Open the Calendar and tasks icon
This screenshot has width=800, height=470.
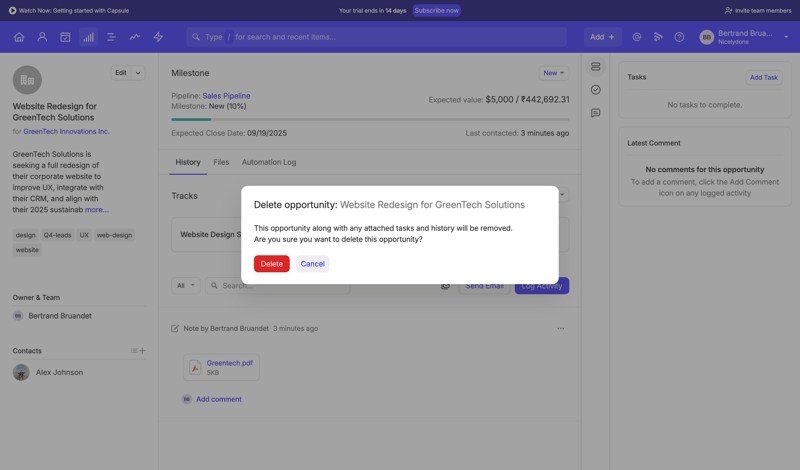pyautogui.click(x=65, y=37)
